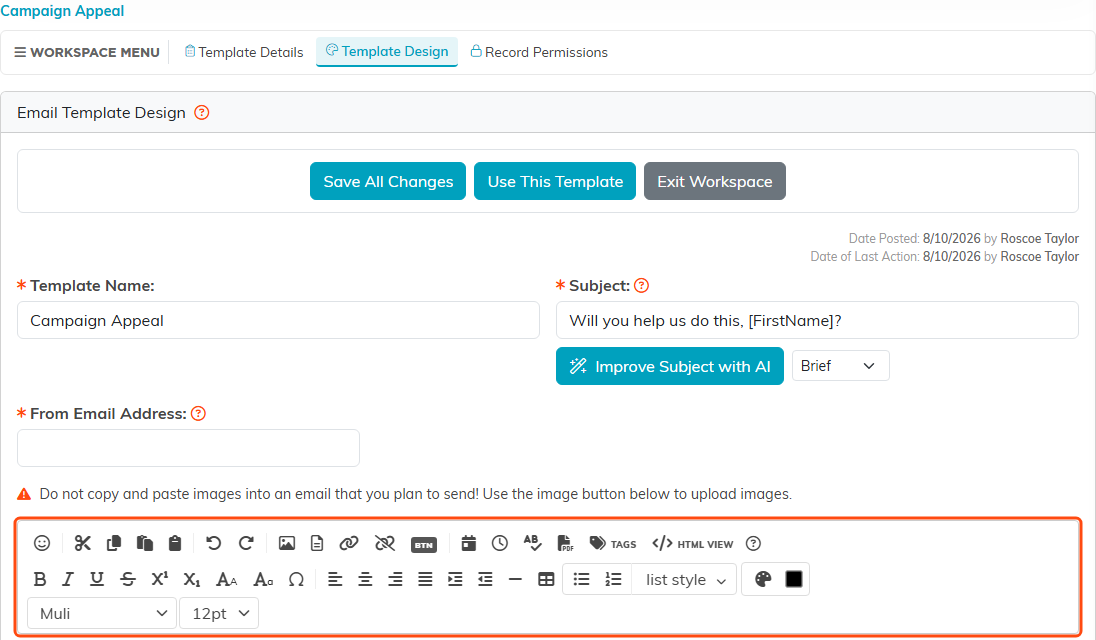The height and width of the screenshot is (640, 1096).
Task: Toggle italic formatting
Action: click(x=68, y=579)
